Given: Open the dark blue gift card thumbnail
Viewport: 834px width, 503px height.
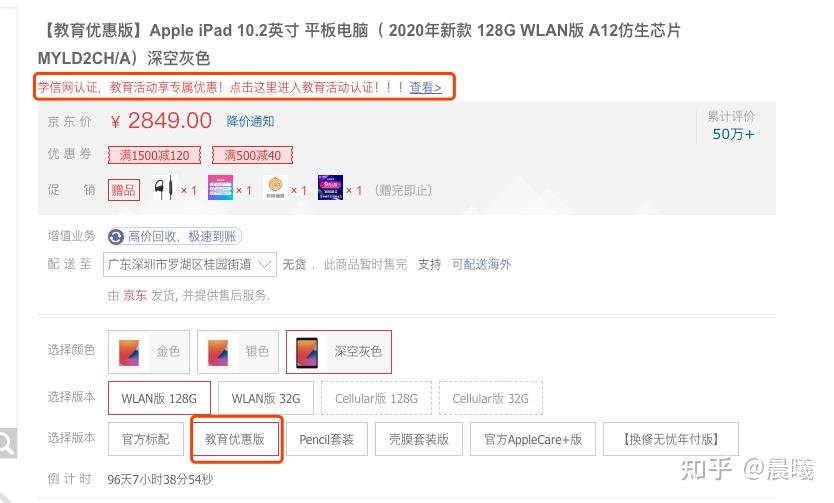Looking at the screenshot, I should [x=330, y=188].
